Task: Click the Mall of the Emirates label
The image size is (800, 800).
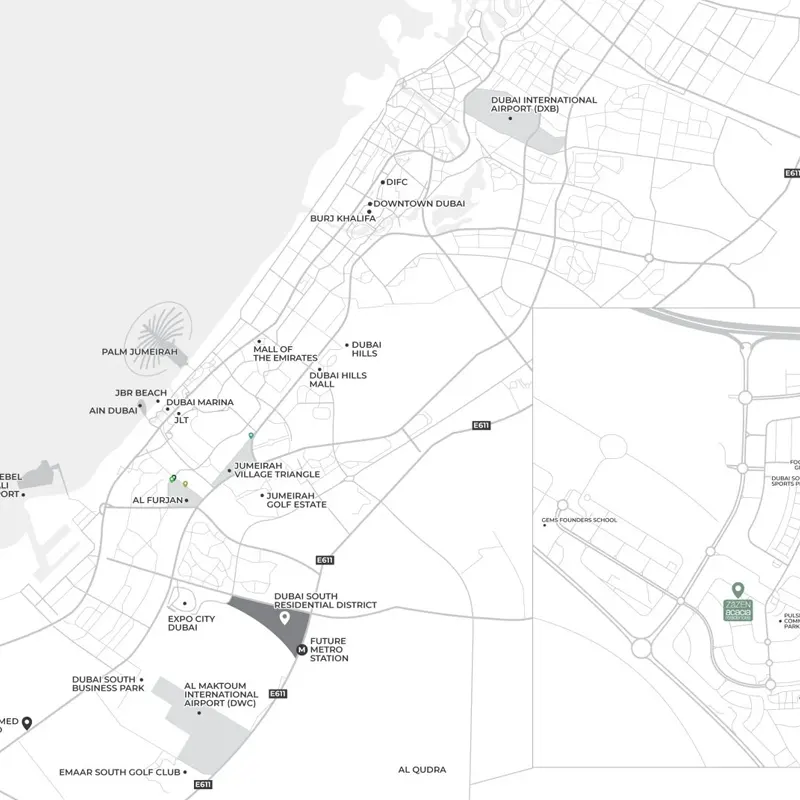Action: coord(285,353)
